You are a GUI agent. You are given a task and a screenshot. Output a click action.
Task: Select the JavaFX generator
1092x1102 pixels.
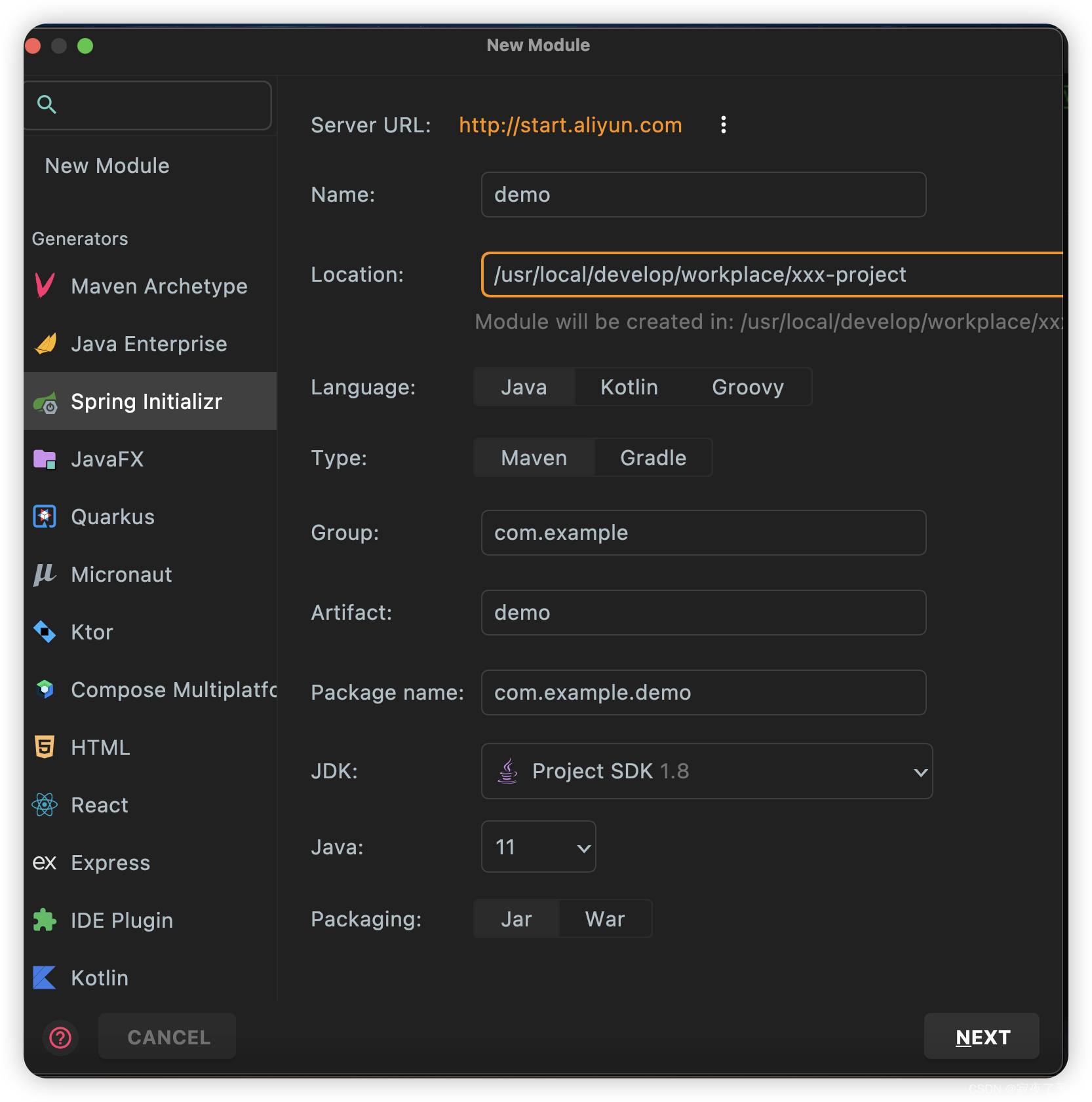(x=107, y=459)
